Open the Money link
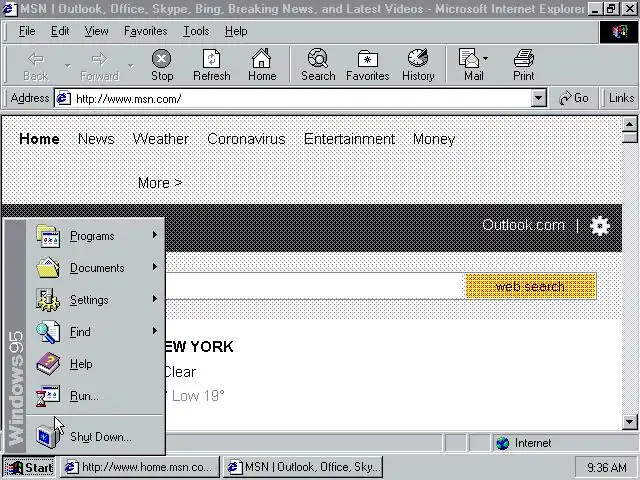640x480 pixels. pyautogui.click(x=434, y=139)
